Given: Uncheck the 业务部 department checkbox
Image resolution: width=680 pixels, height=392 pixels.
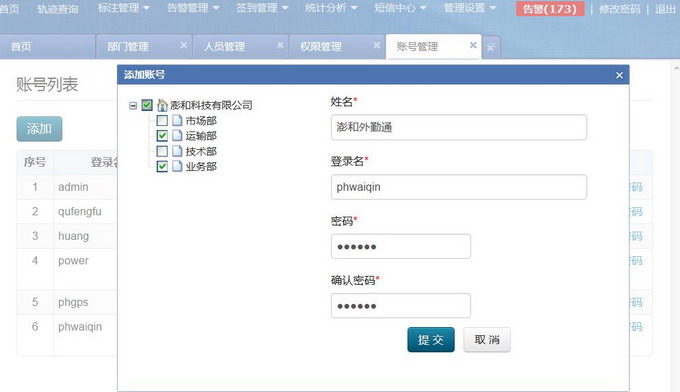Looking at the screenshot, I should 162,167.
